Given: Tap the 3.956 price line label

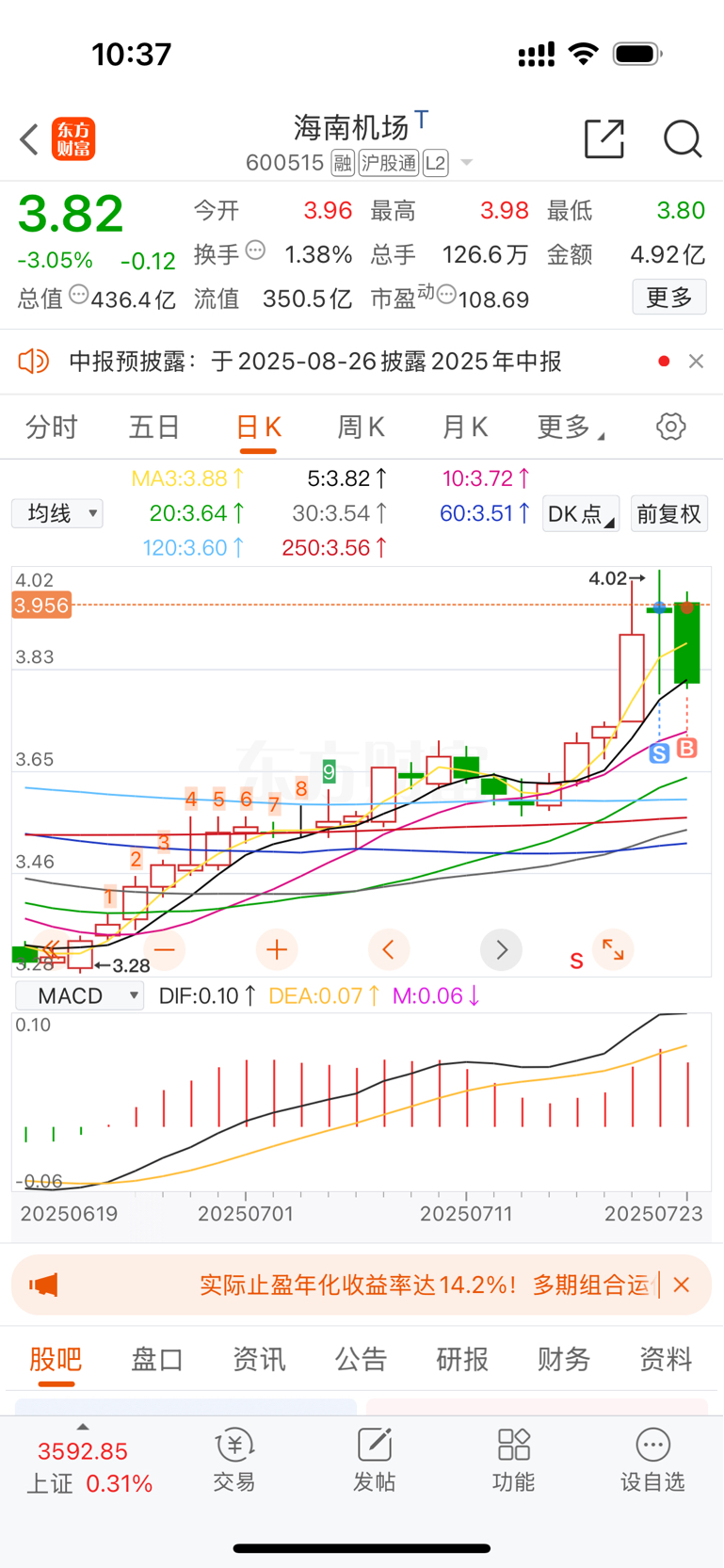Looking at the screenshot, I should tap(41, 605).
